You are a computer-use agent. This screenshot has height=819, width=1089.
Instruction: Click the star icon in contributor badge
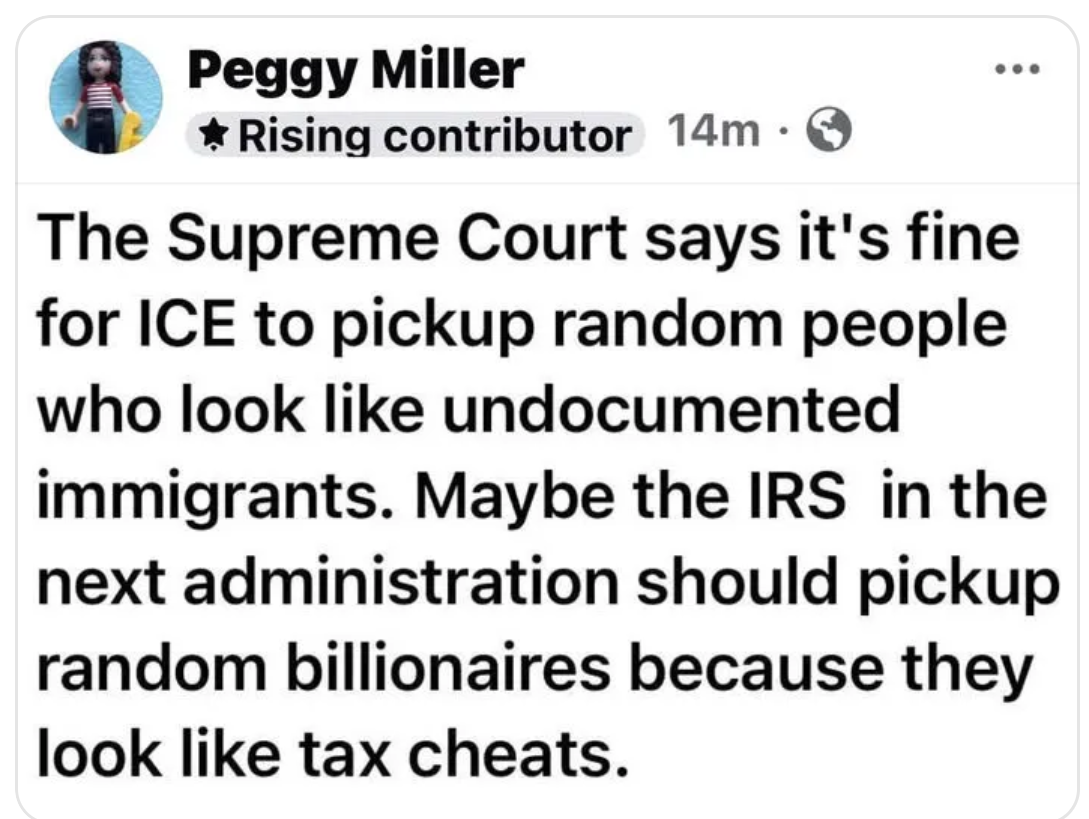(213, 134)
